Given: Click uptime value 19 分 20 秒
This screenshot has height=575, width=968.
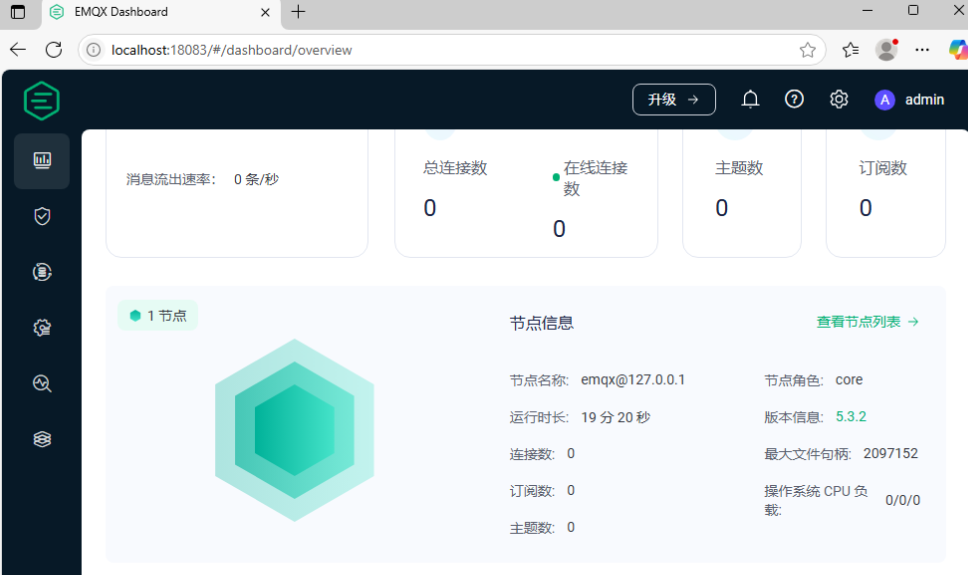Looking at the screenshot, I should [x=615, y=418].
